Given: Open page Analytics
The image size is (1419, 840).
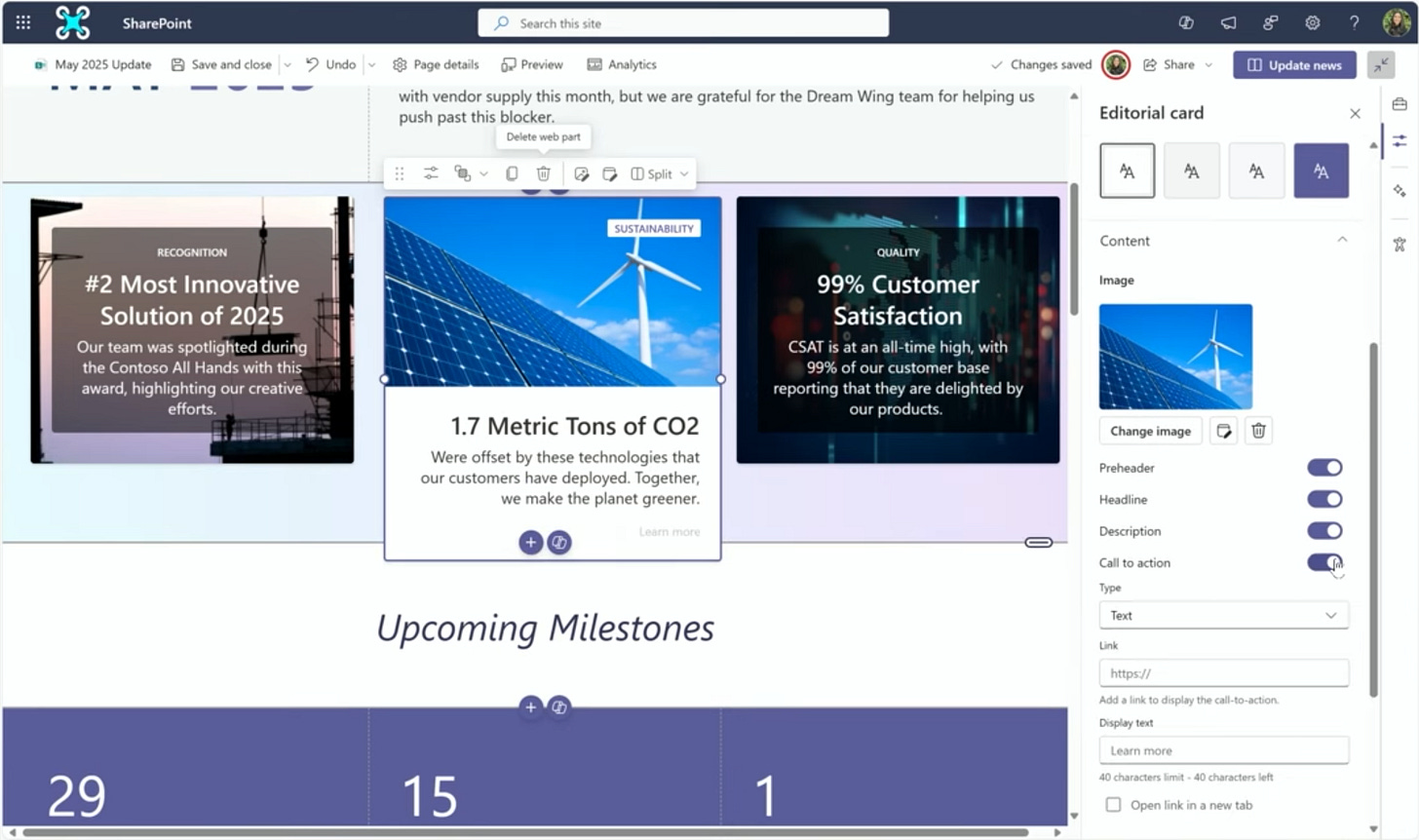Looking at the screenshot, I should click(x=622, y=64).
